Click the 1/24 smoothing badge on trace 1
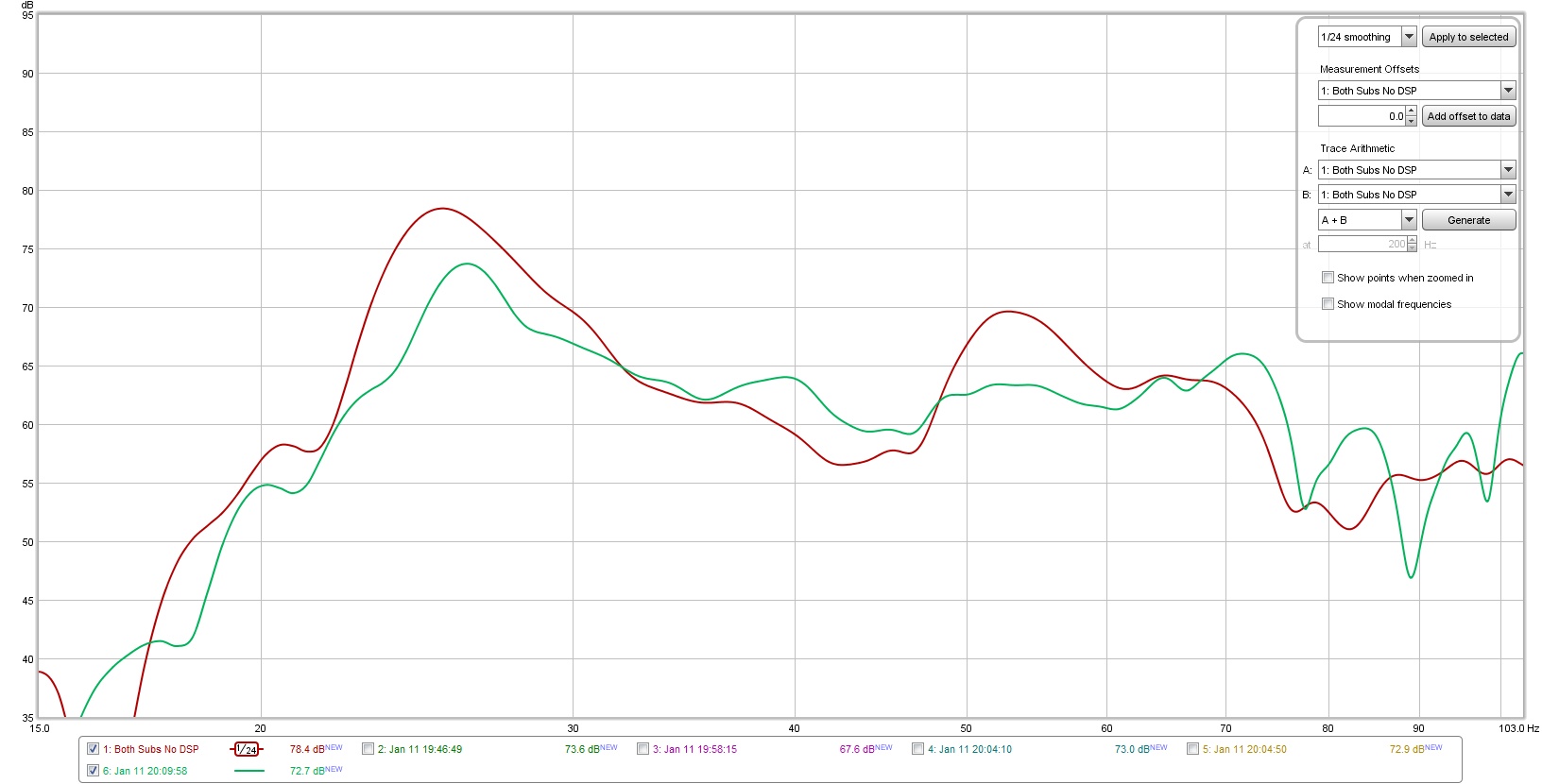 (247, 749)
